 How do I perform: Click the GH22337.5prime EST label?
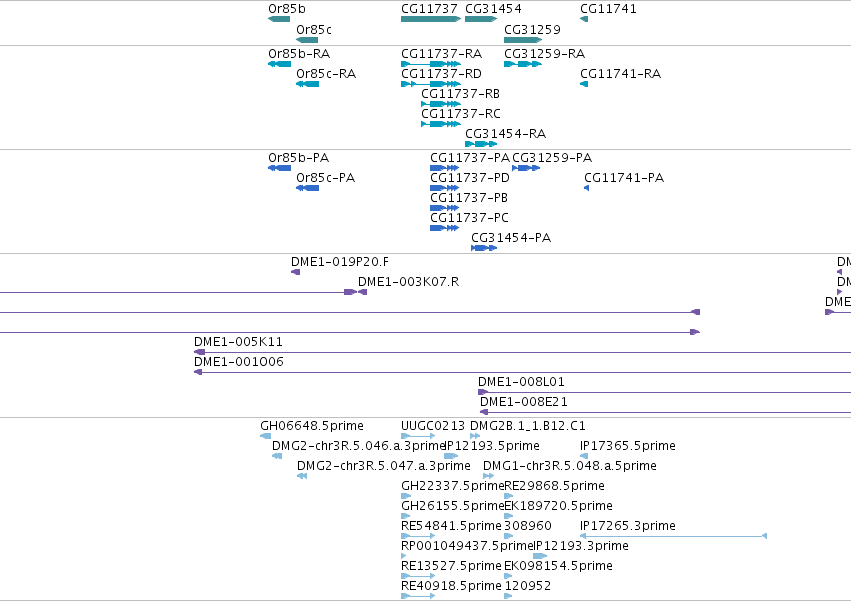pos(453,486)
